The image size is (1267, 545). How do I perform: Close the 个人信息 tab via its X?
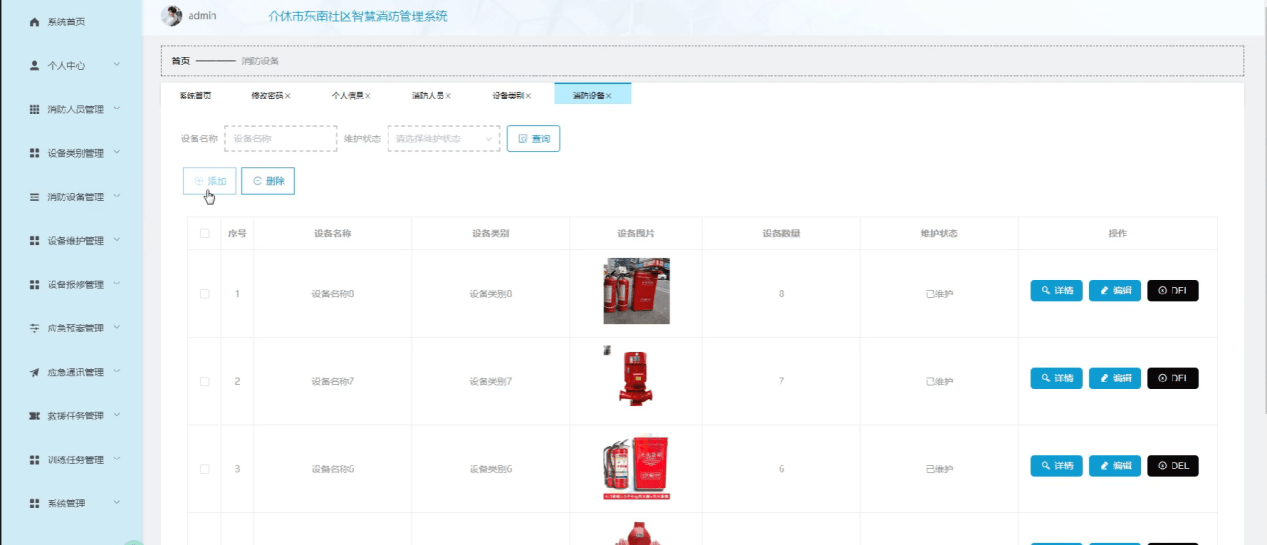pos(368,96)
